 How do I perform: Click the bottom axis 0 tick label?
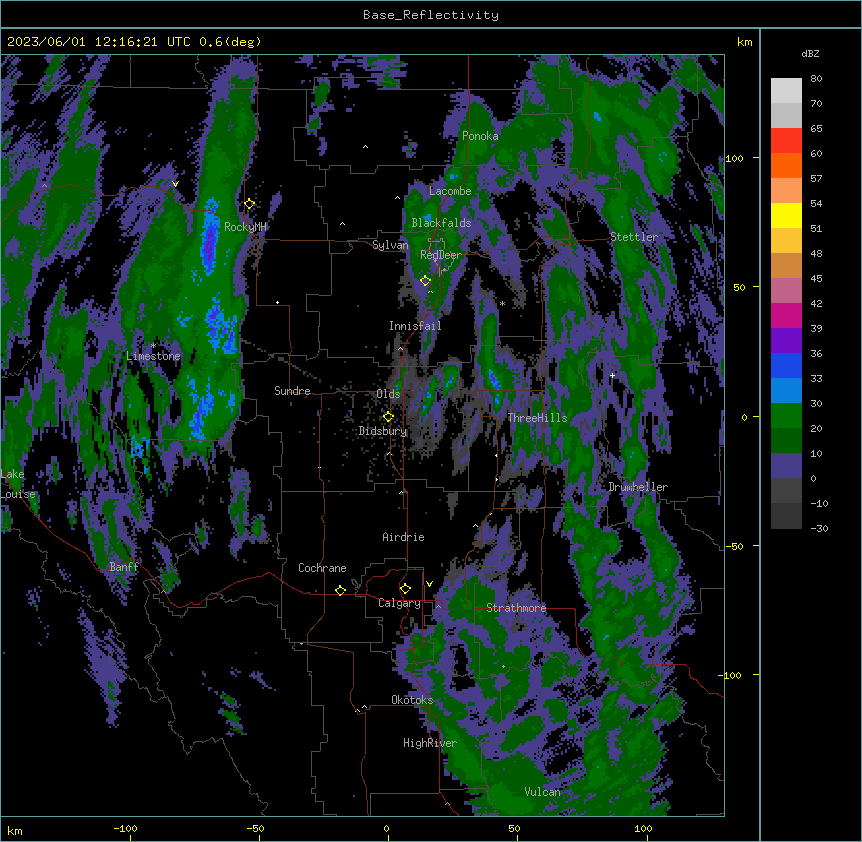386,828
